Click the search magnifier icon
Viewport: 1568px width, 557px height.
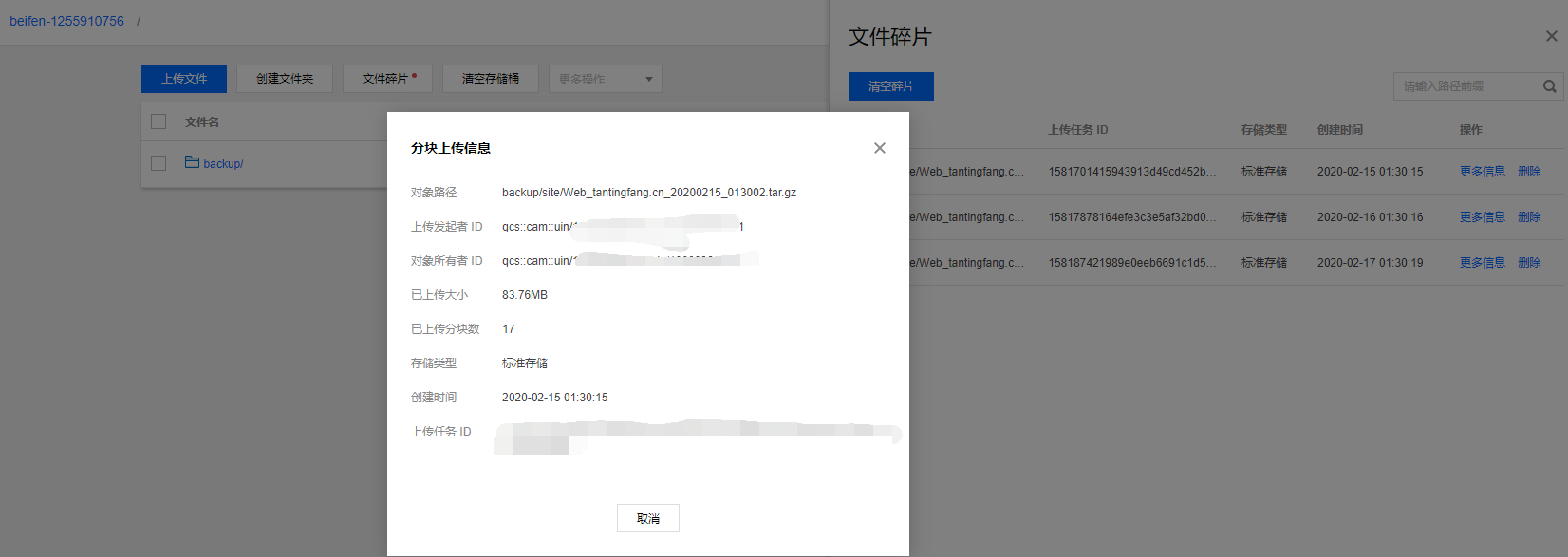(1550, 86)
